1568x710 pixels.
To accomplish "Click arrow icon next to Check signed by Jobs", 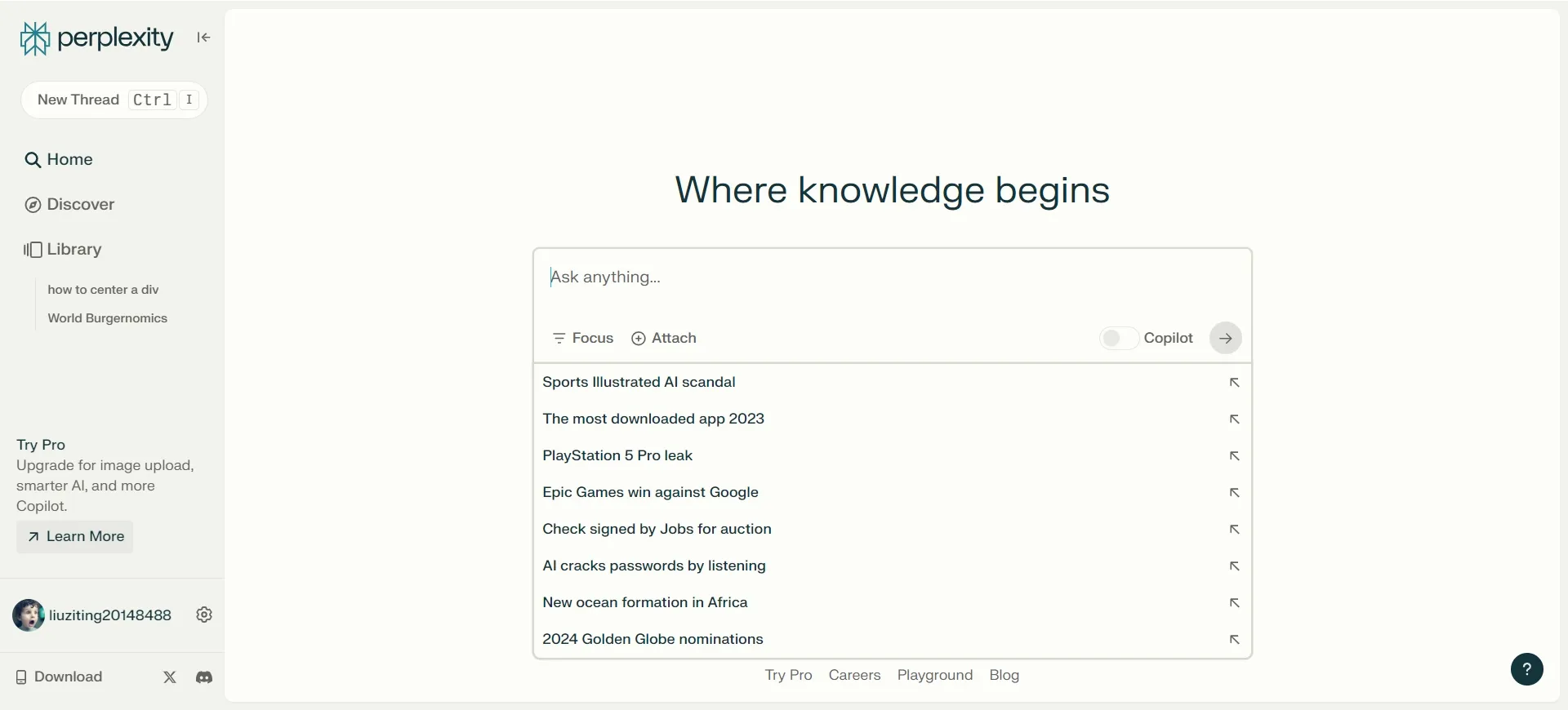I will pos(1235,530).
